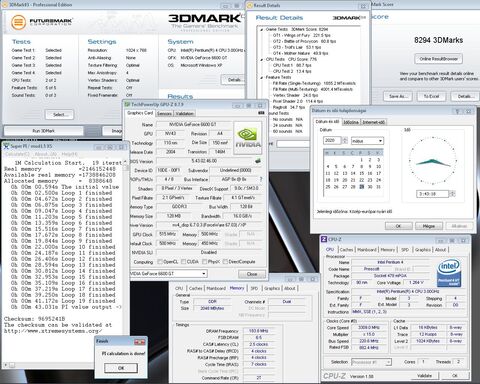Click the Details... button in 3DMark System section
Viewport: 480px width, 384px height.
233,80
